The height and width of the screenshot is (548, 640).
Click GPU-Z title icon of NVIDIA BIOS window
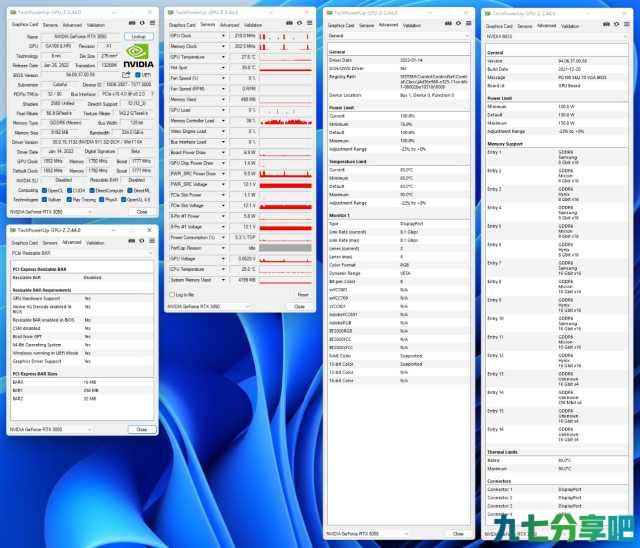click(488, 13)
